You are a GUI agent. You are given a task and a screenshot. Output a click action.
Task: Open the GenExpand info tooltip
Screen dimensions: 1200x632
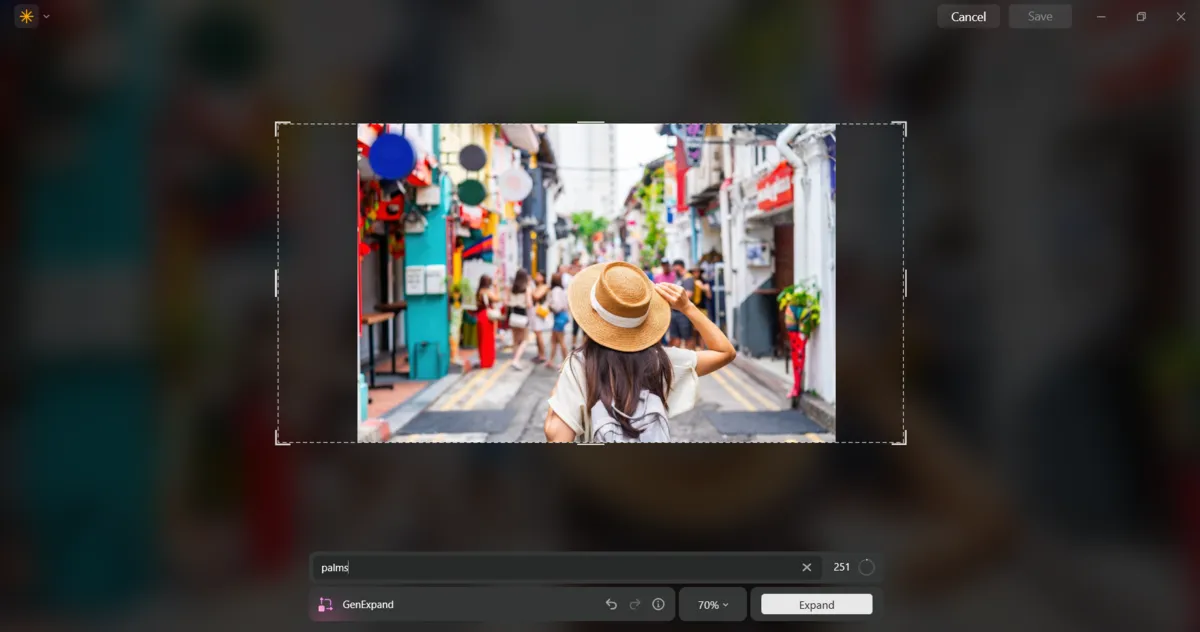658,604
